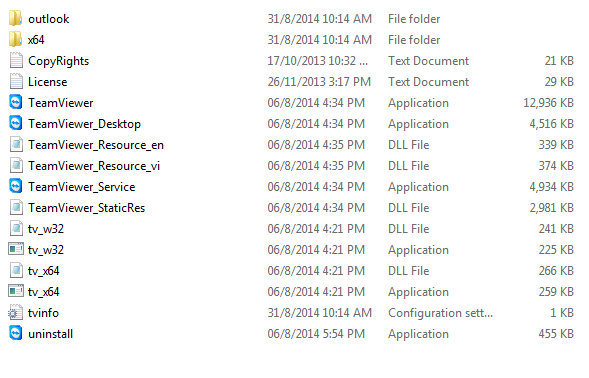Select the TeamViewer_Desktop application icon

pyautogui.click(x=15, y=123)
